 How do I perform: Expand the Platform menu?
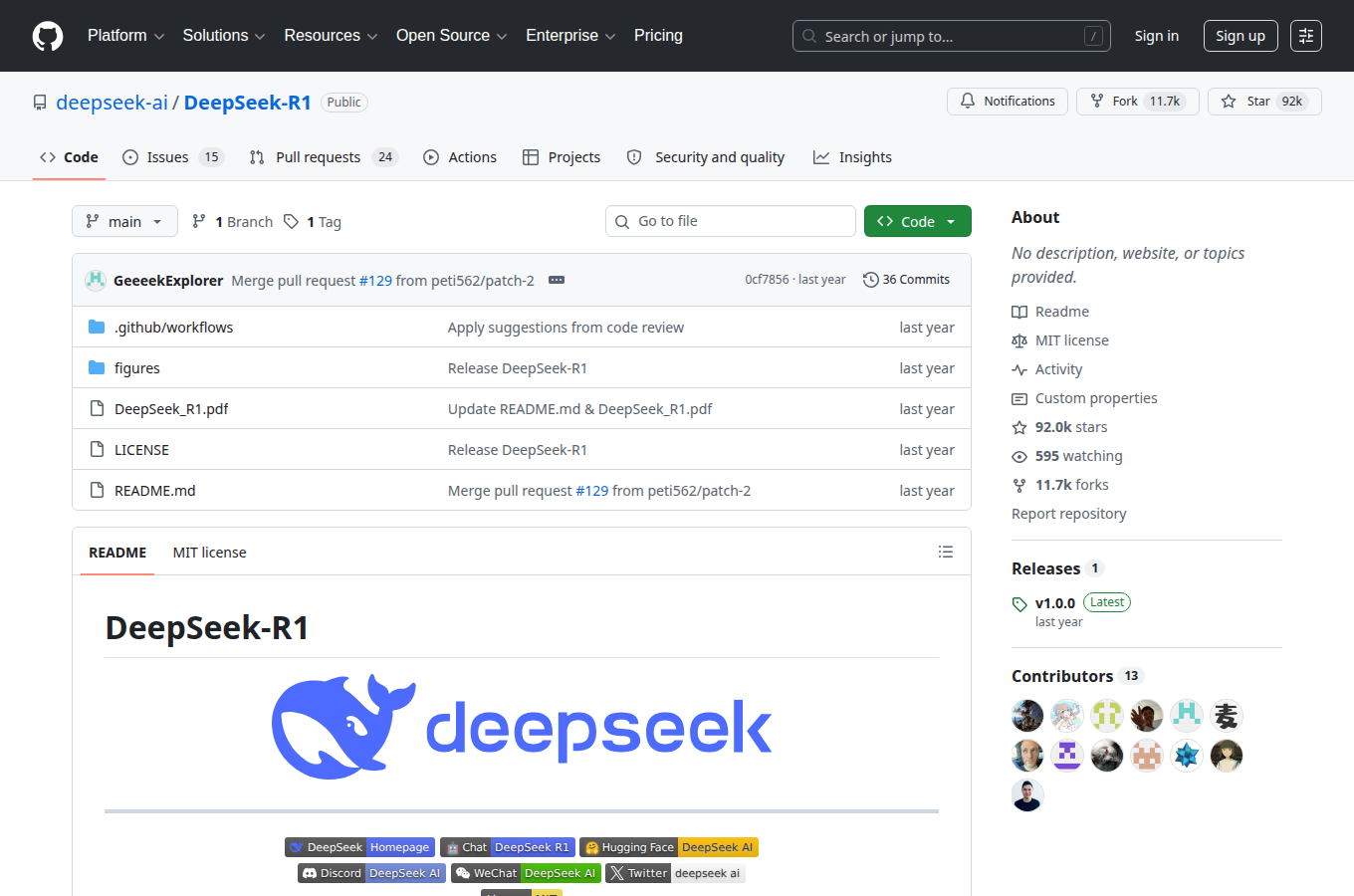click(125, 36)
